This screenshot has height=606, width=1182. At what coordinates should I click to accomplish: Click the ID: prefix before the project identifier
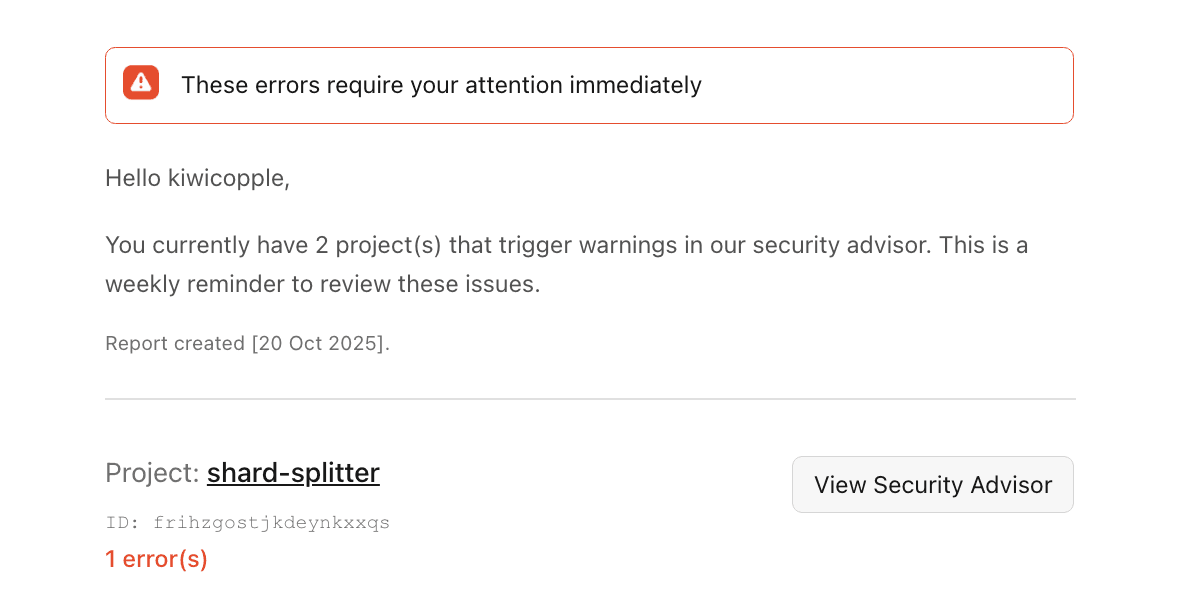122,522
